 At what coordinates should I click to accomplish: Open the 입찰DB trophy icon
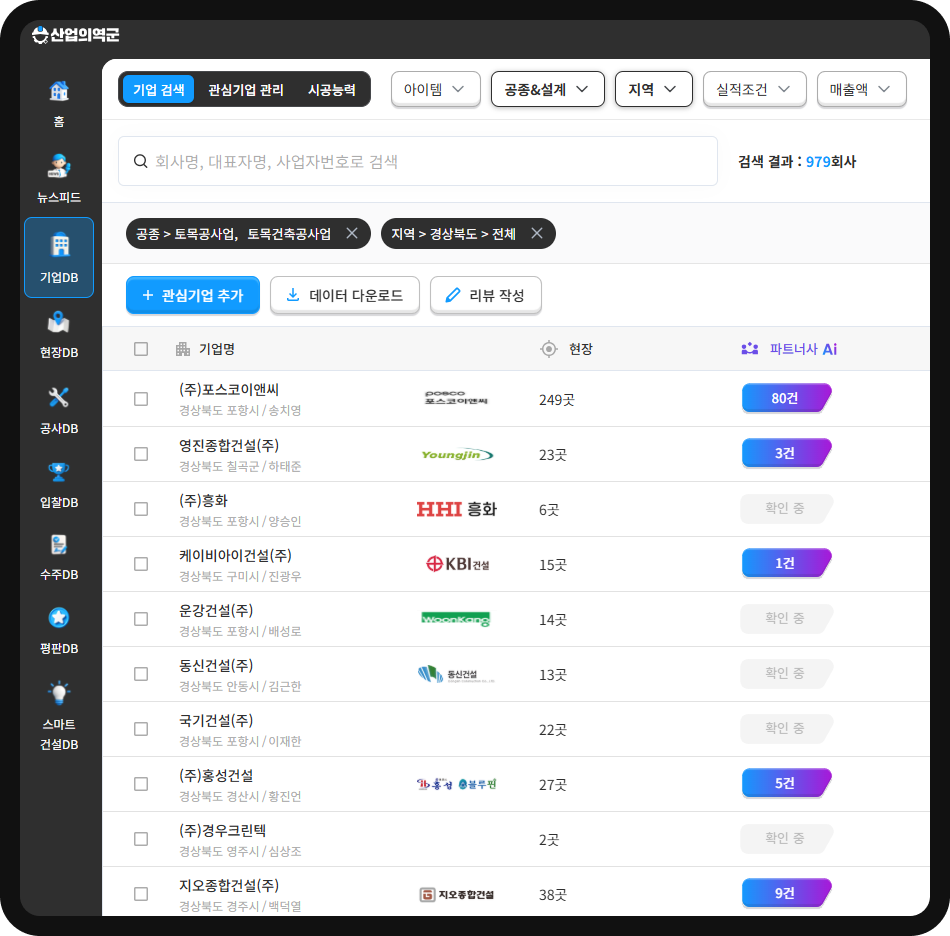(59, 472)
